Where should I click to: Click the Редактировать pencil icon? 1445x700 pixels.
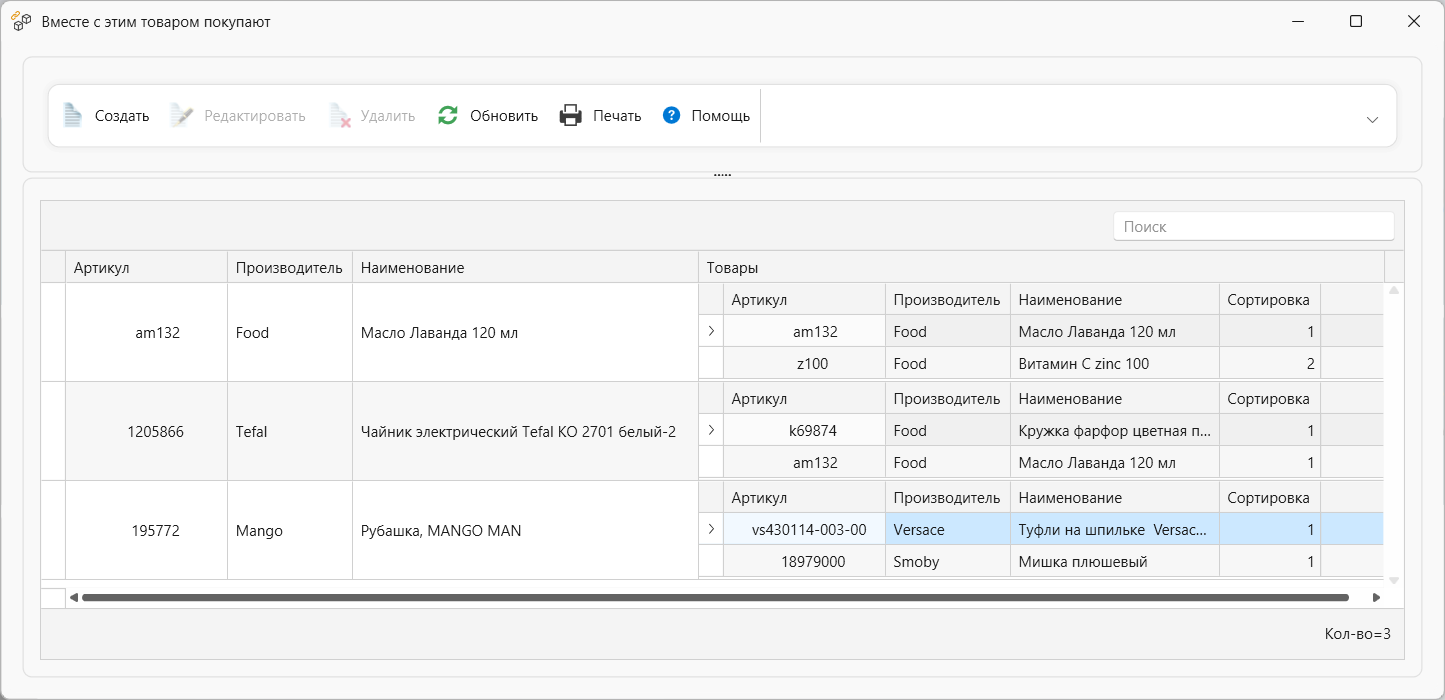tap(181, 116)
